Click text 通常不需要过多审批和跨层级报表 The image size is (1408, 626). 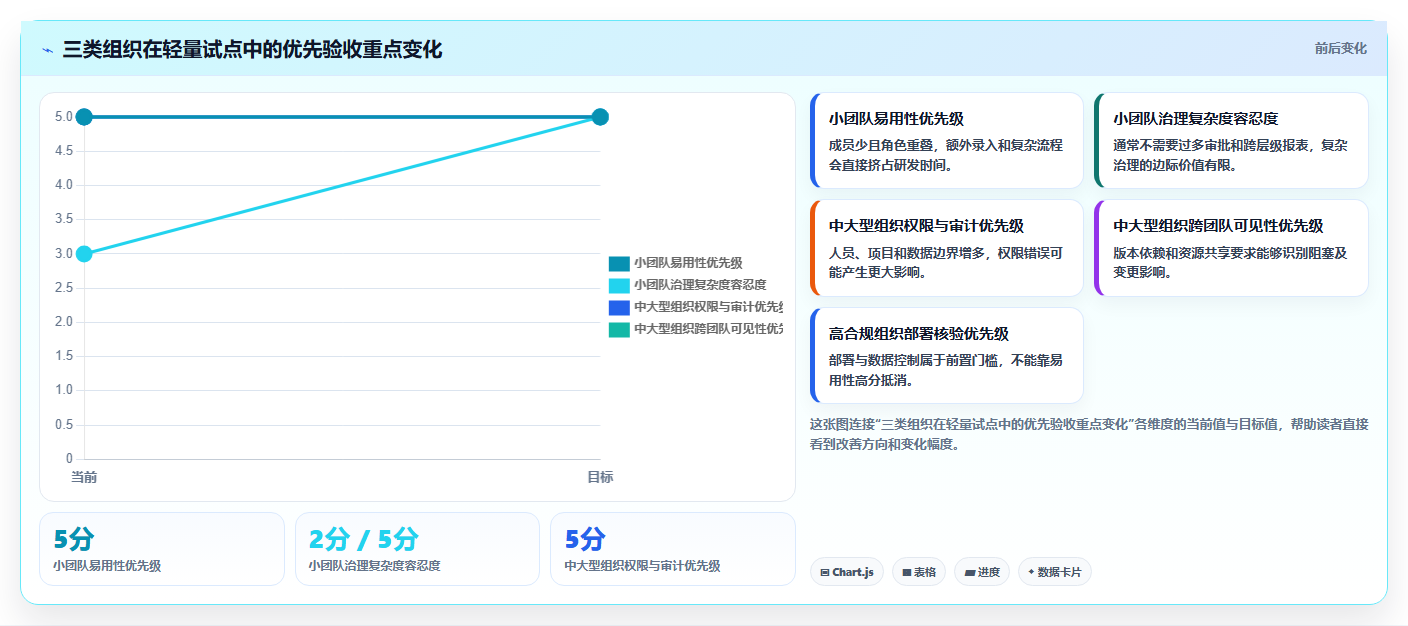[x=1211, y=145]
